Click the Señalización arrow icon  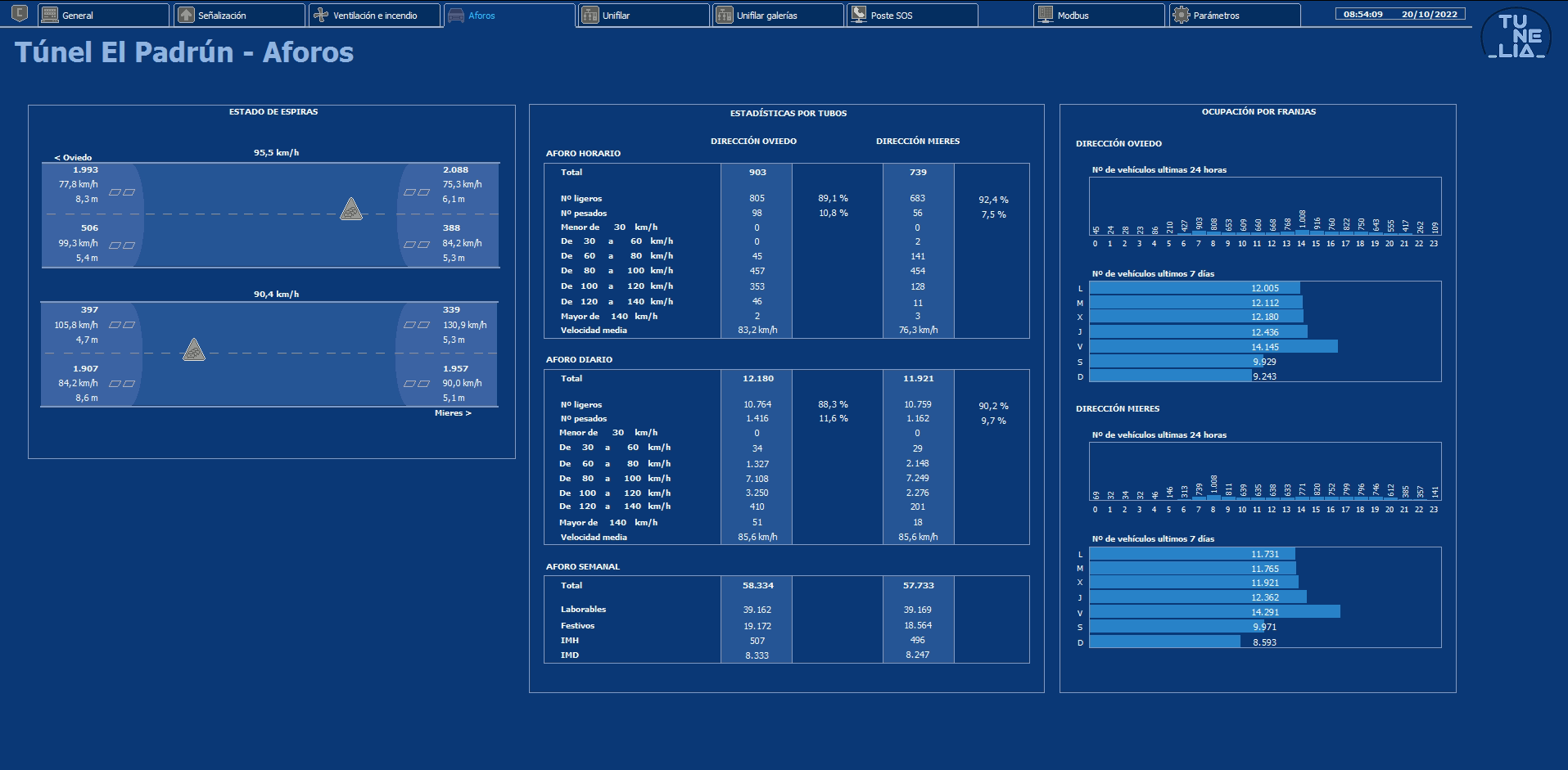pyautogui.click(x=186, y=15)
